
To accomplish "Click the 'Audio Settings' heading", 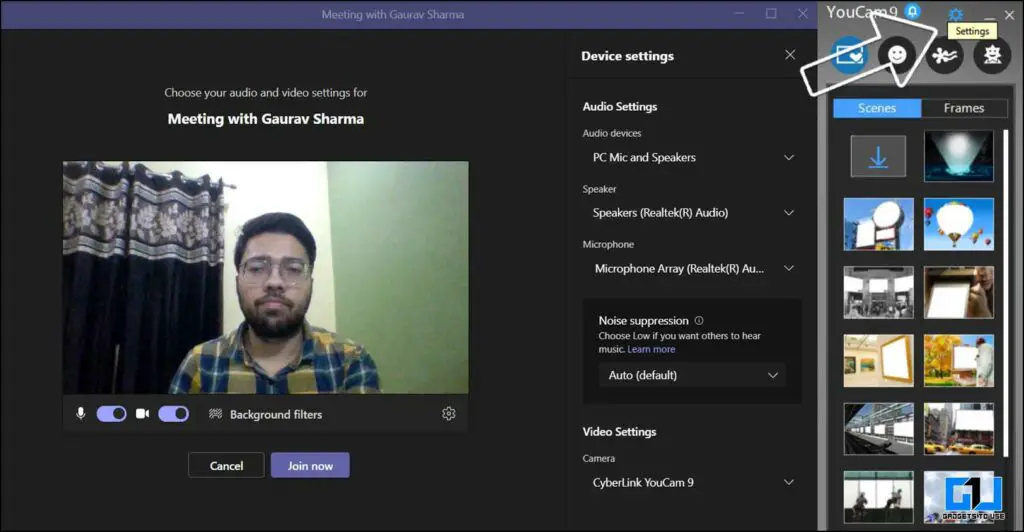I will [620, 106].
